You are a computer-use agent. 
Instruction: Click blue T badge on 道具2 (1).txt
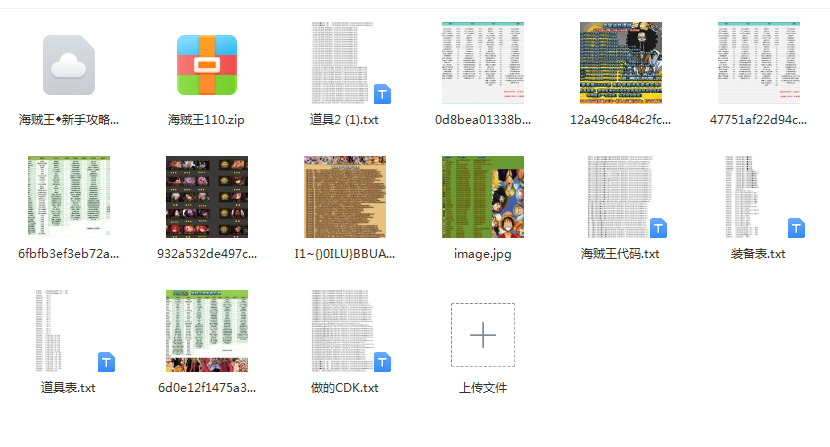(382, 94)
